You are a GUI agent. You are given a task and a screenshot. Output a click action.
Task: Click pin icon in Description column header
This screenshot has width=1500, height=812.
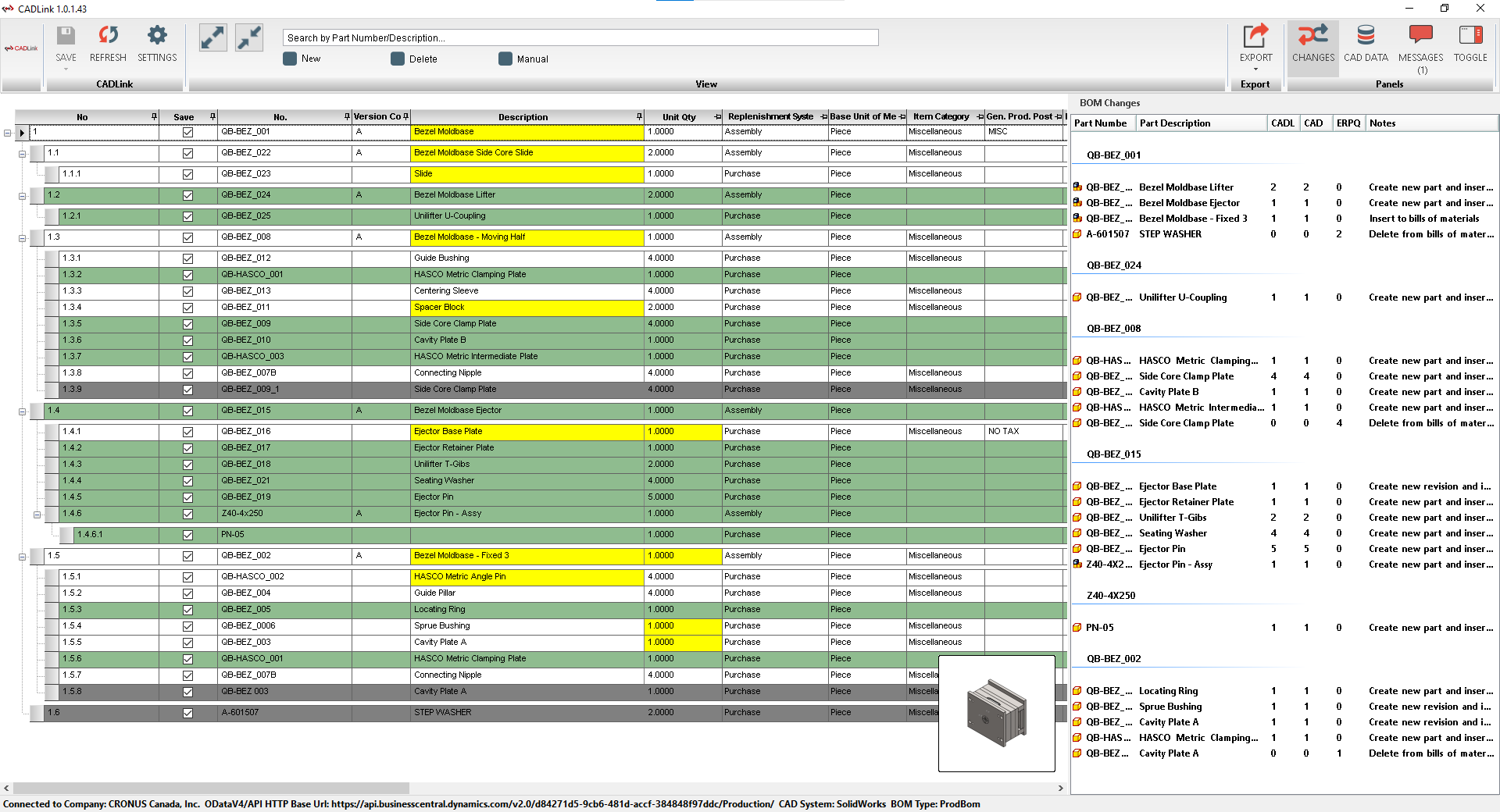[639, 116]
